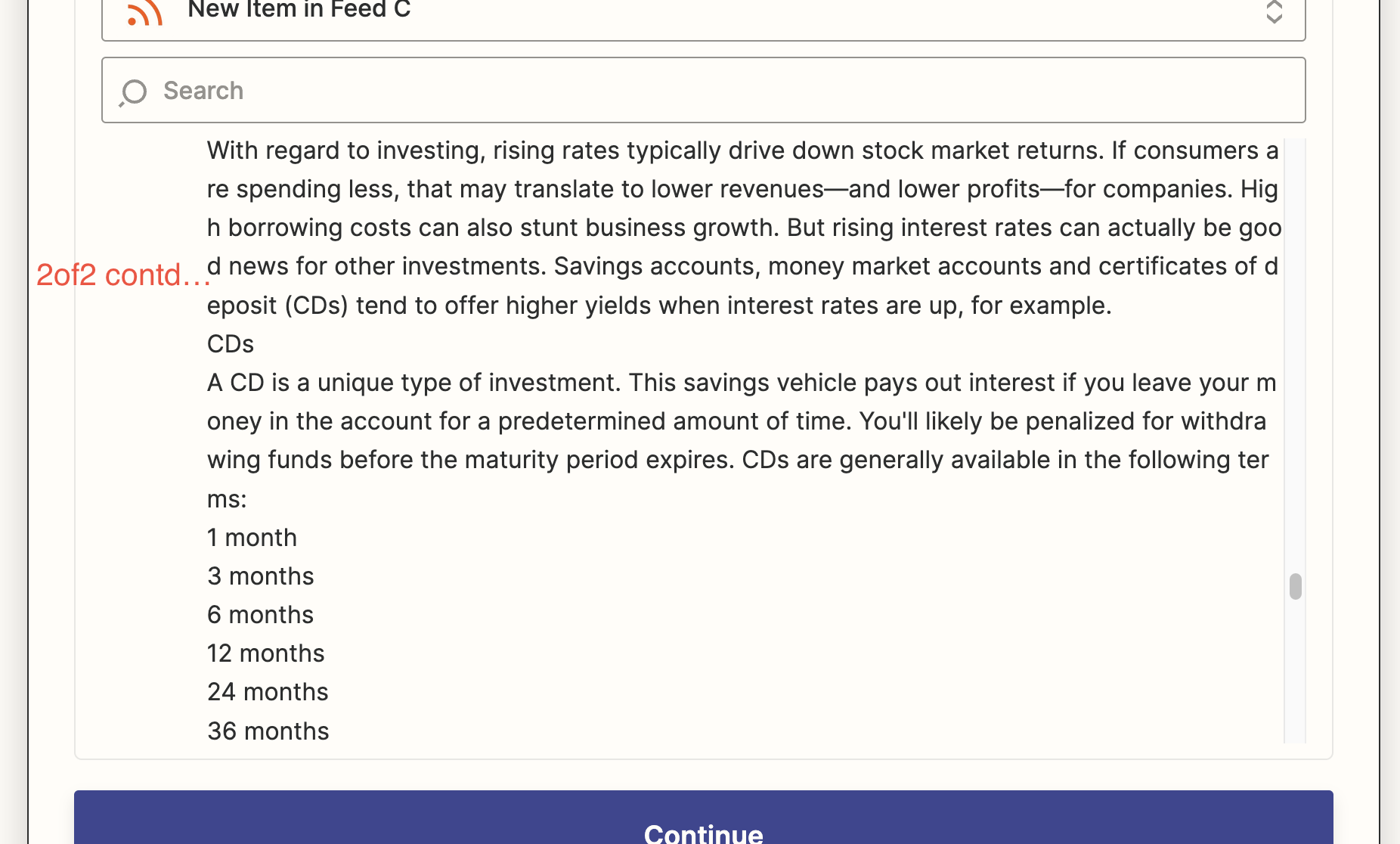Select the '12 months' line
This screenshot has width=1400, height=844.
(266, 653)
